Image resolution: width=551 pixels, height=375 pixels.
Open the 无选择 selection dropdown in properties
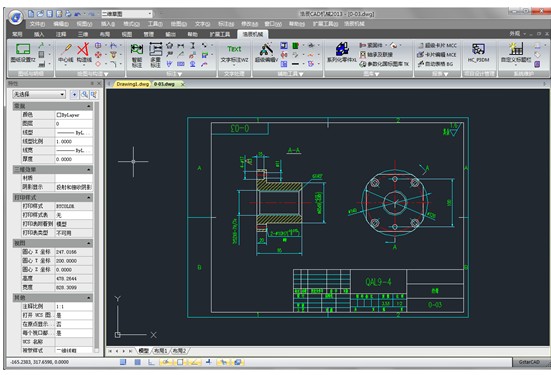39,94
